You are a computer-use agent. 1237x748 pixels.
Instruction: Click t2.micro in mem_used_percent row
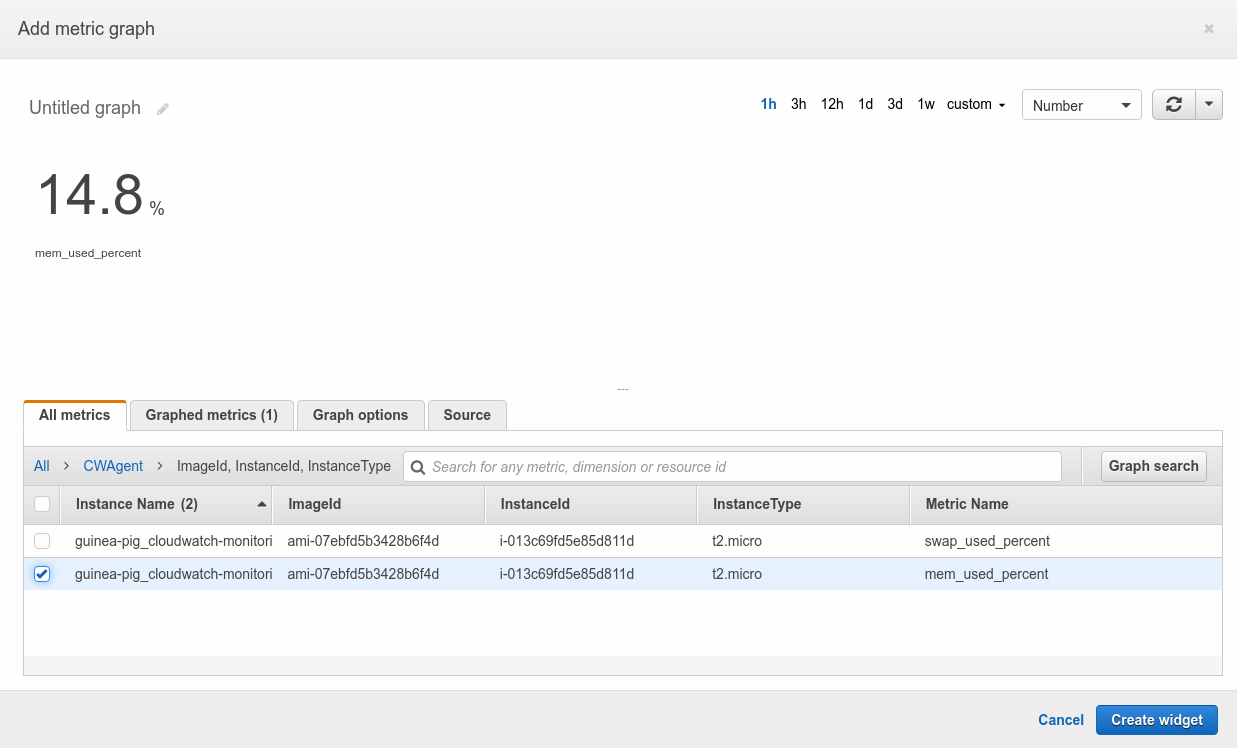click(x=737, y=574)
